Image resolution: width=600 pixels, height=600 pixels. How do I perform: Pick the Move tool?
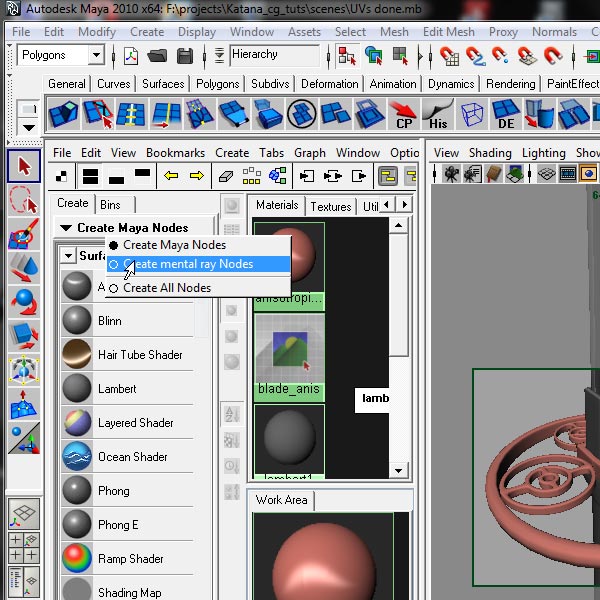click(x=24, y=268)
